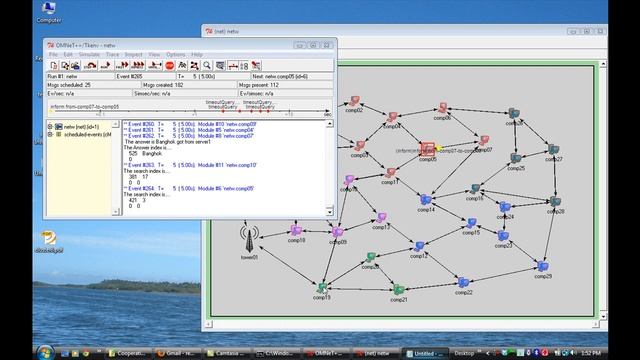Click the comp06 computer node
640x360 pixels.
tap(442, 108)
